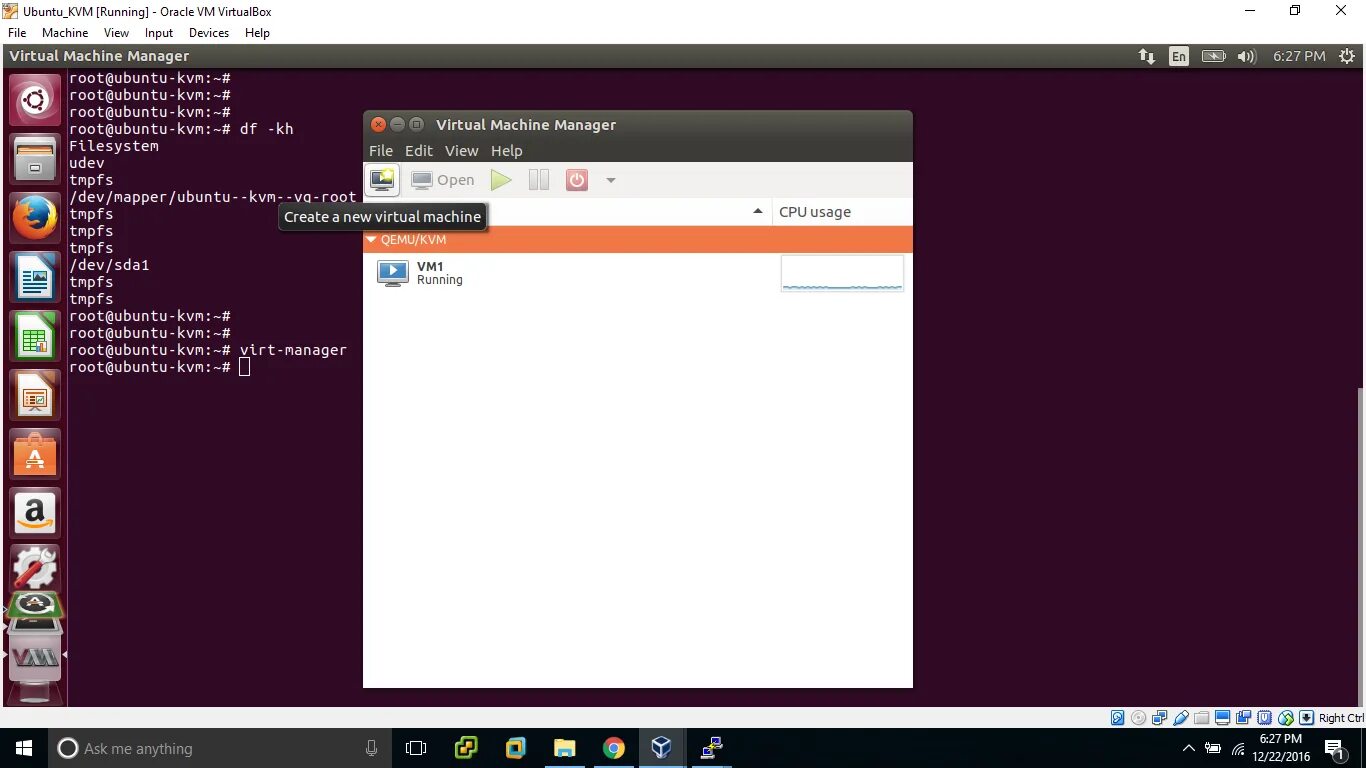Launch LibreOffice Impress from the launcher
Image resolution: width=1366 pixels, height=768 pixels.
coord(35,395)
